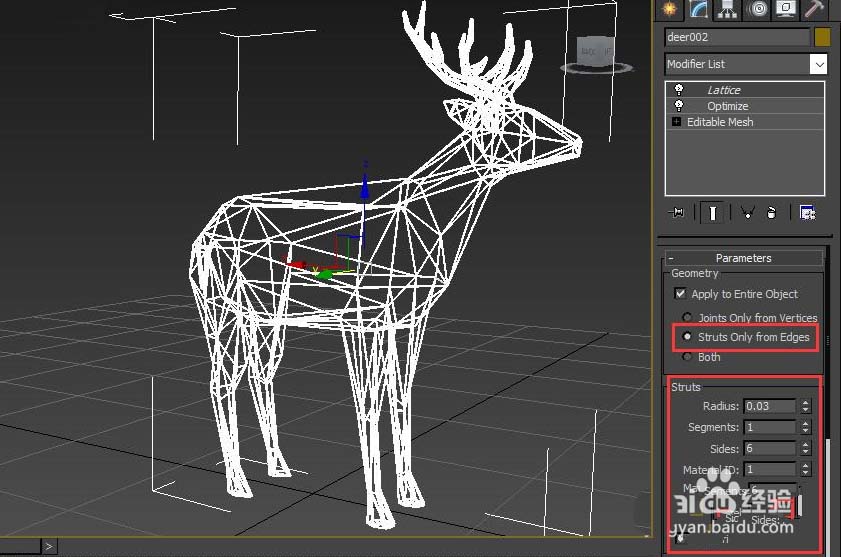Viewport: 841px width, 557px height.
Task: Edit the deer002 object name field
Action: (x=737, y=37)
